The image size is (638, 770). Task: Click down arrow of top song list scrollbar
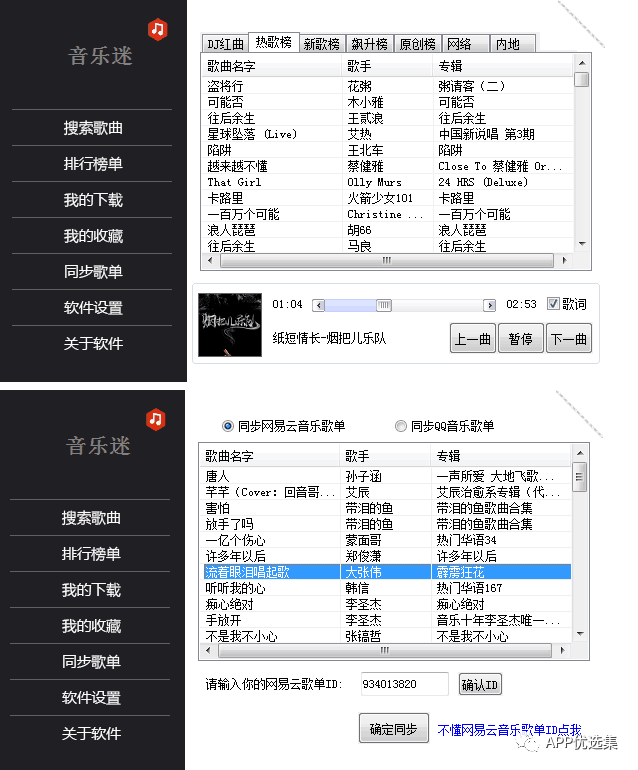(582, 244)
